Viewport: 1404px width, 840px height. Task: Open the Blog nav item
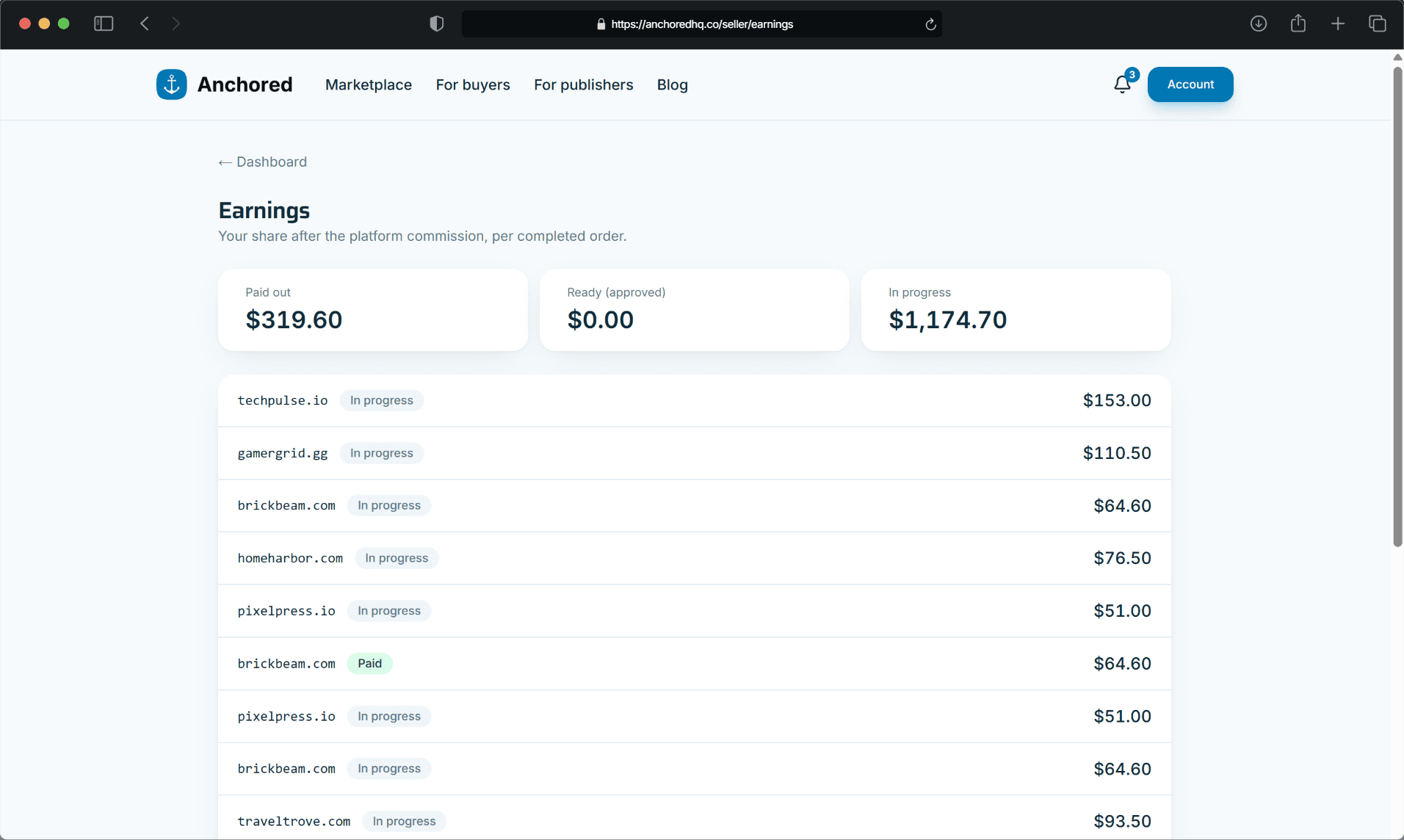(x=673, y=84)
